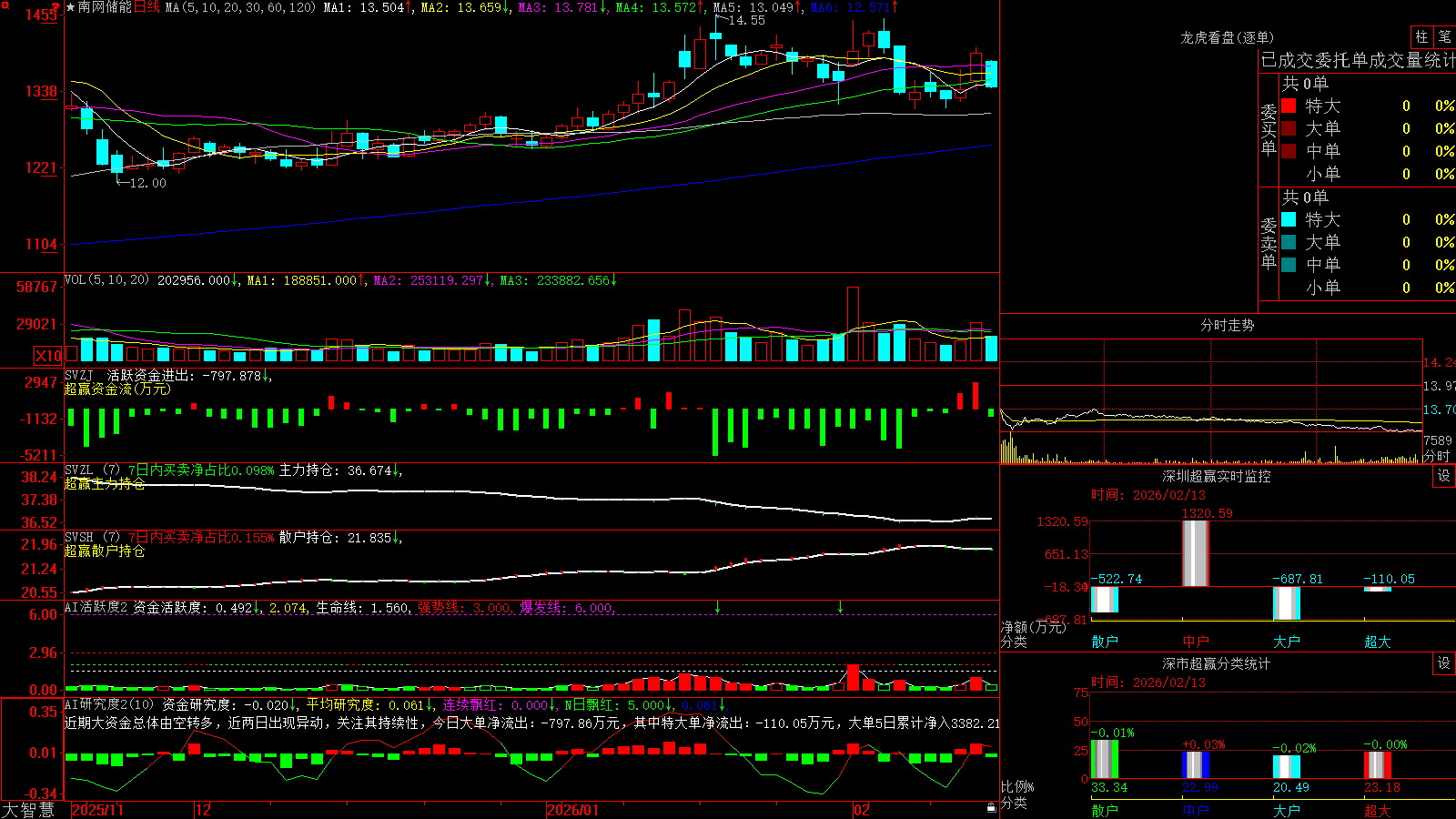Click the teal 中单 sell-order swatch
The width and height of the screenshot is (1456, 819).
tap(1289, 265)
